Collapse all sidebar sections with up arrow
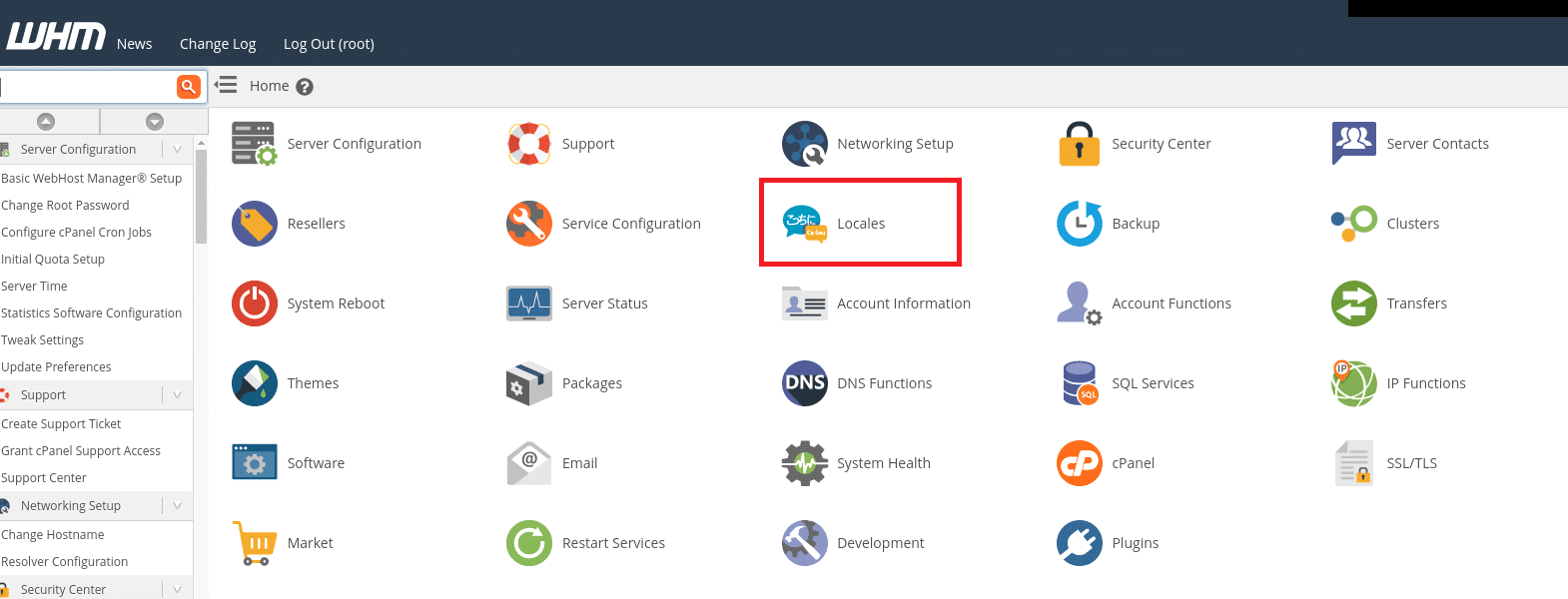The image size is (1568, 599). pos(46,122)
